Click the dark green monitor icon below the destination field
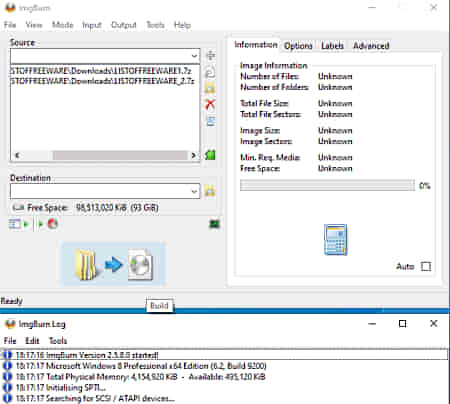Screen dimensions: 450x404 tap(215, 224)
